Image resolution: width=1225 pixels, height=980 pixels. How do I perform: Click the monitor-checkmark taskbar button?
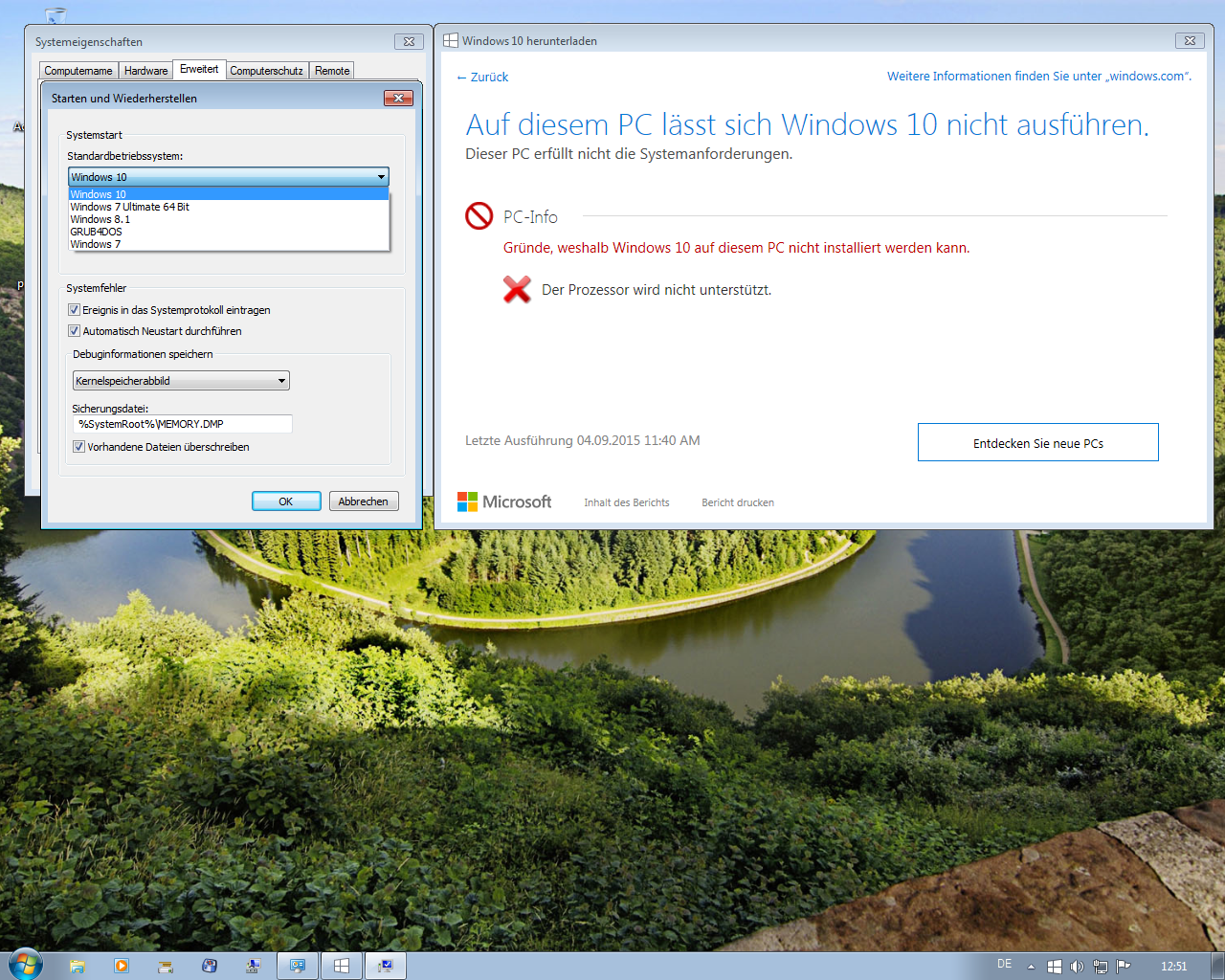click(386, 966)
